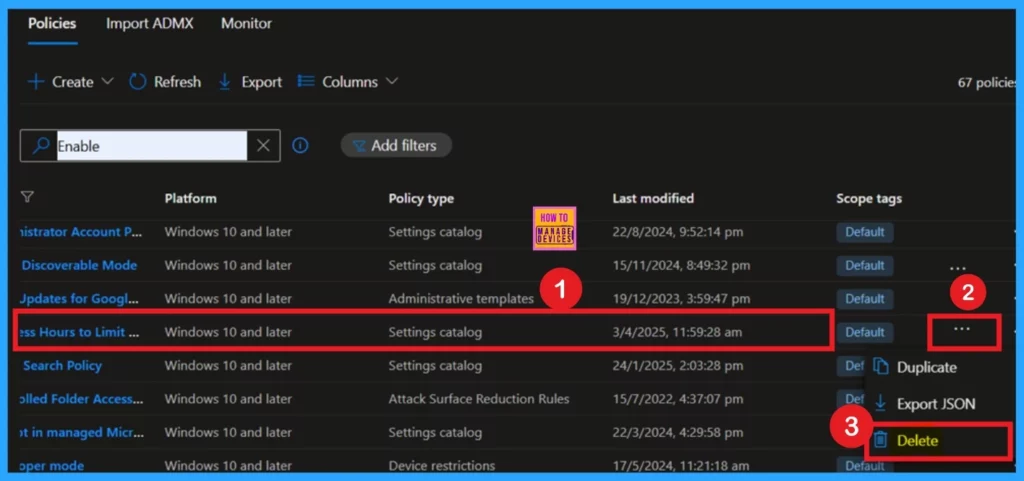
Task: Click the 67 policies count text
Action: [x=987, y=83]
